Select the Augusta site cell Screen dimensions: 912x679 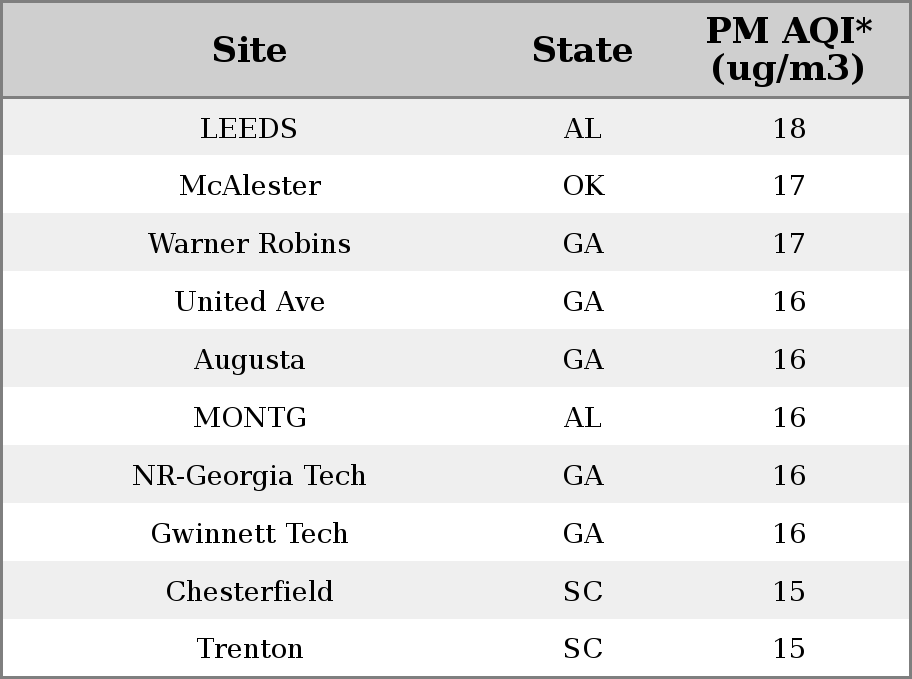tap(250, 360)
